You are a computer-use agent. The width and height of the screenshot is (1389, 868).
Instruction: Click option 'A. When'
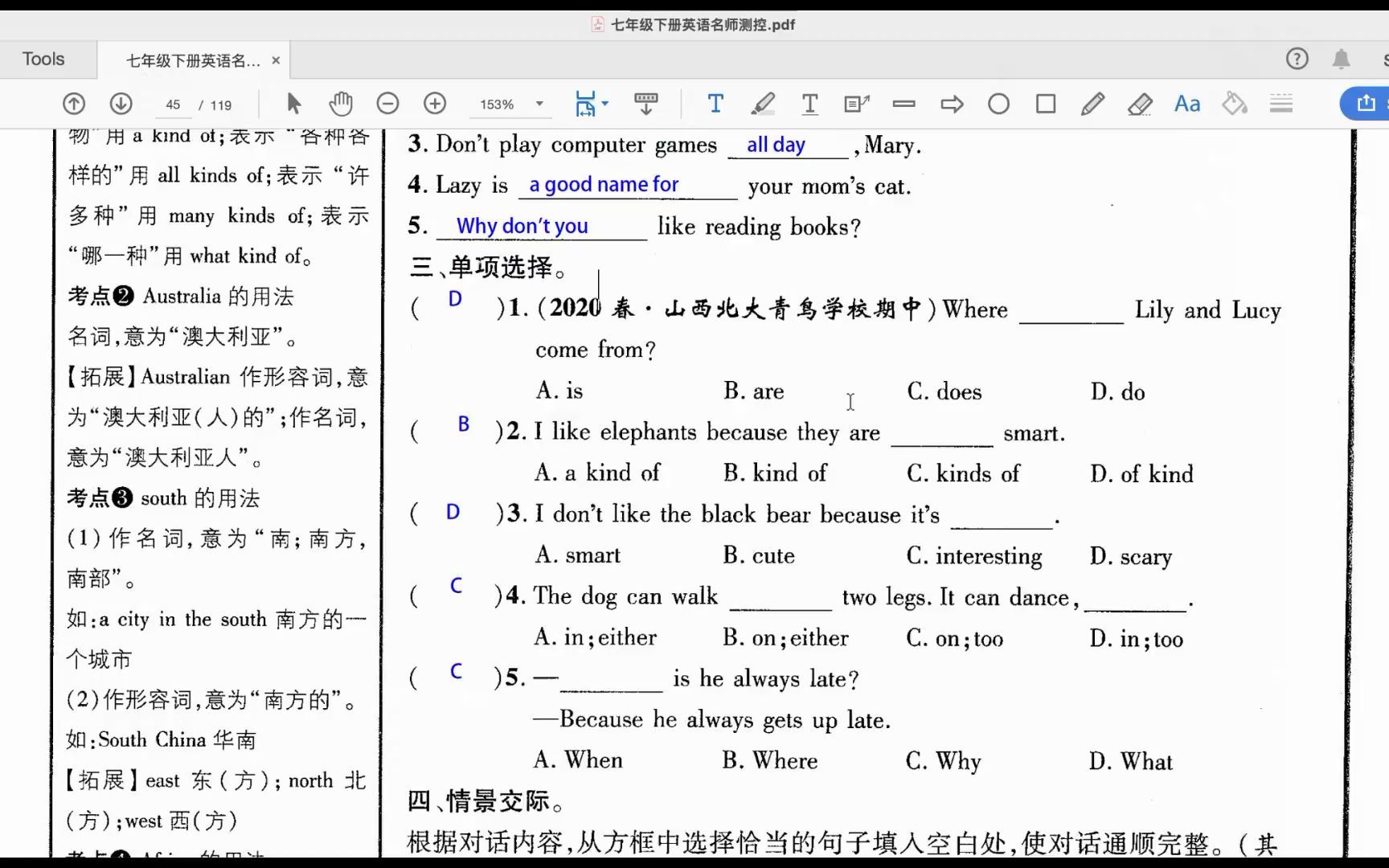[x=578, y=759]
